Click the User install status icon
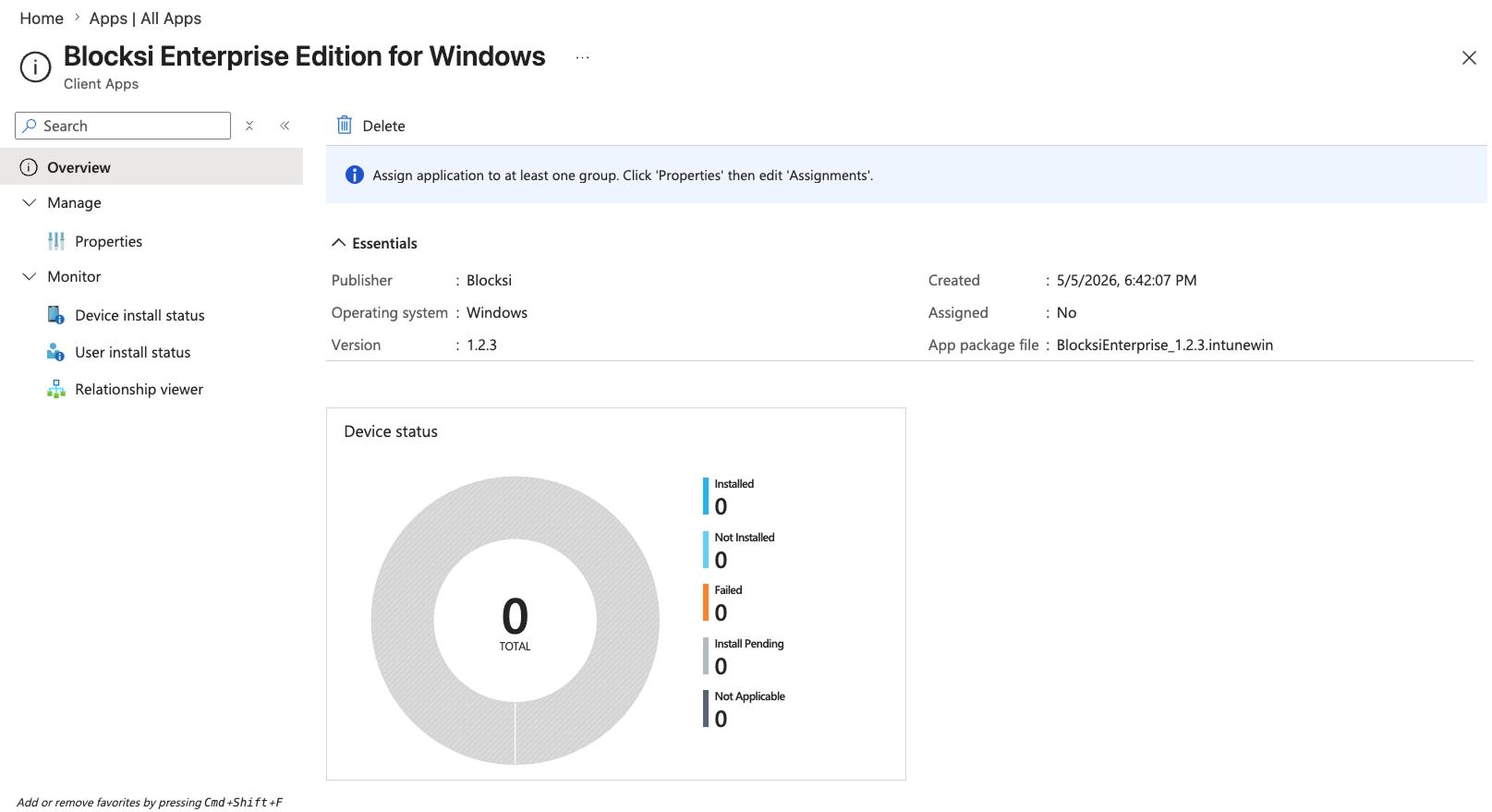Image resolution: width=1492 pixels, height=812 pixels. [x=56, y=352]
